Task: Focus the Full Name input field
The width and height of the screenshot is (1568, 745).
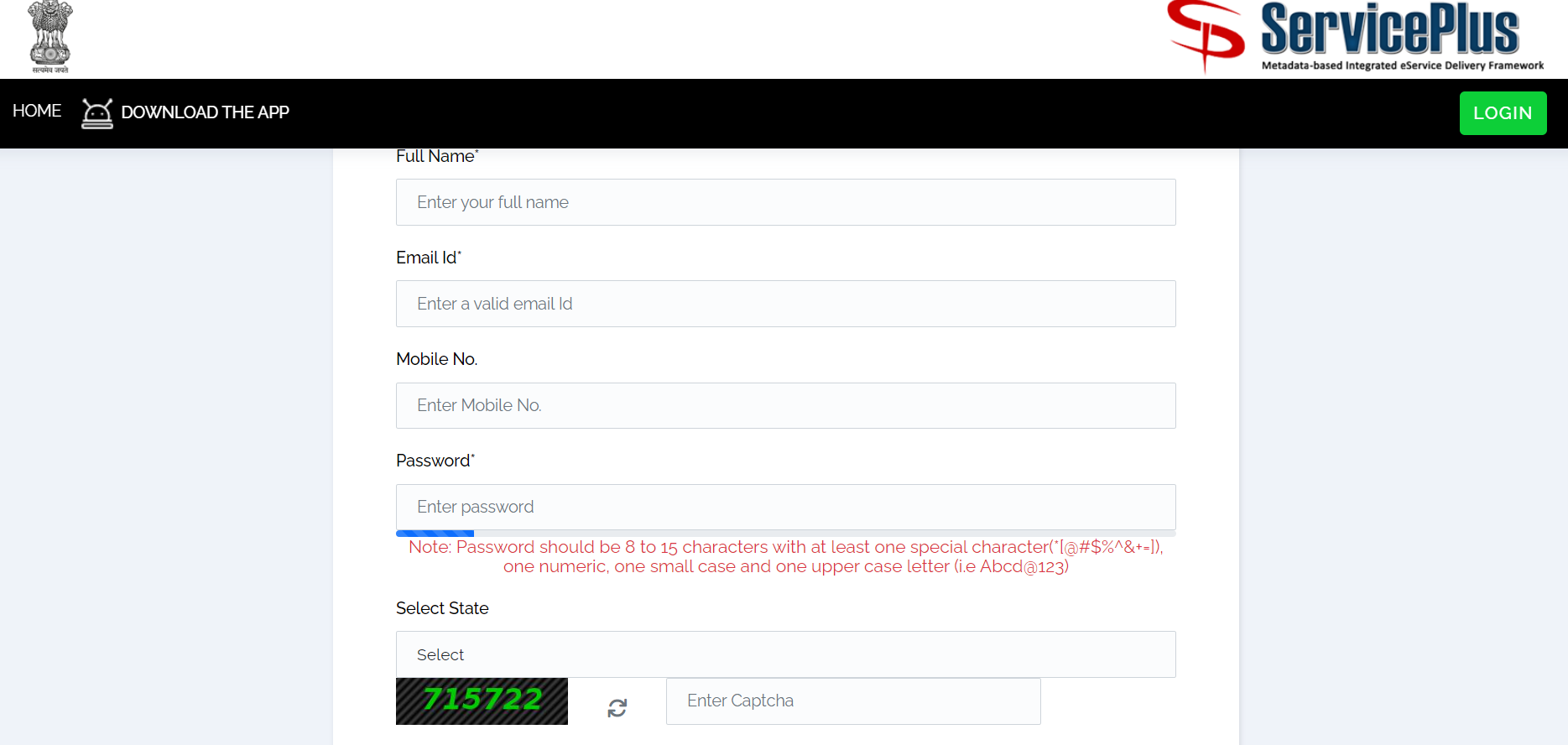Action: click(785, 202)
